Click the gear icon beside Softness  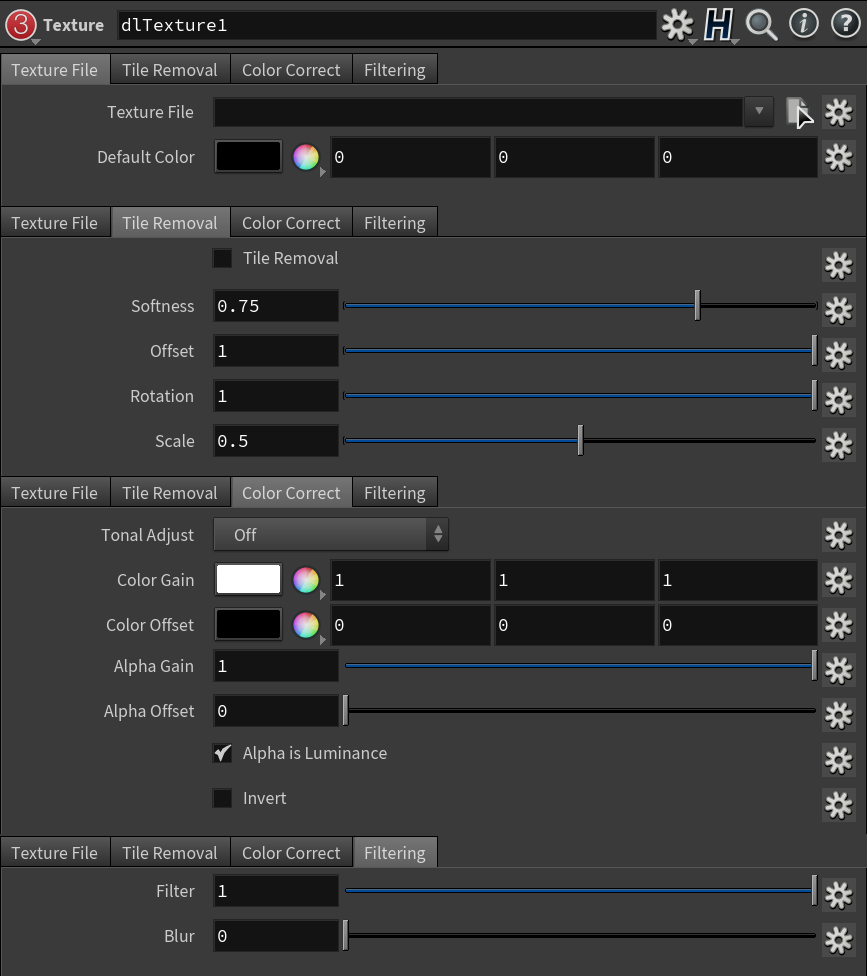point(837,309)
